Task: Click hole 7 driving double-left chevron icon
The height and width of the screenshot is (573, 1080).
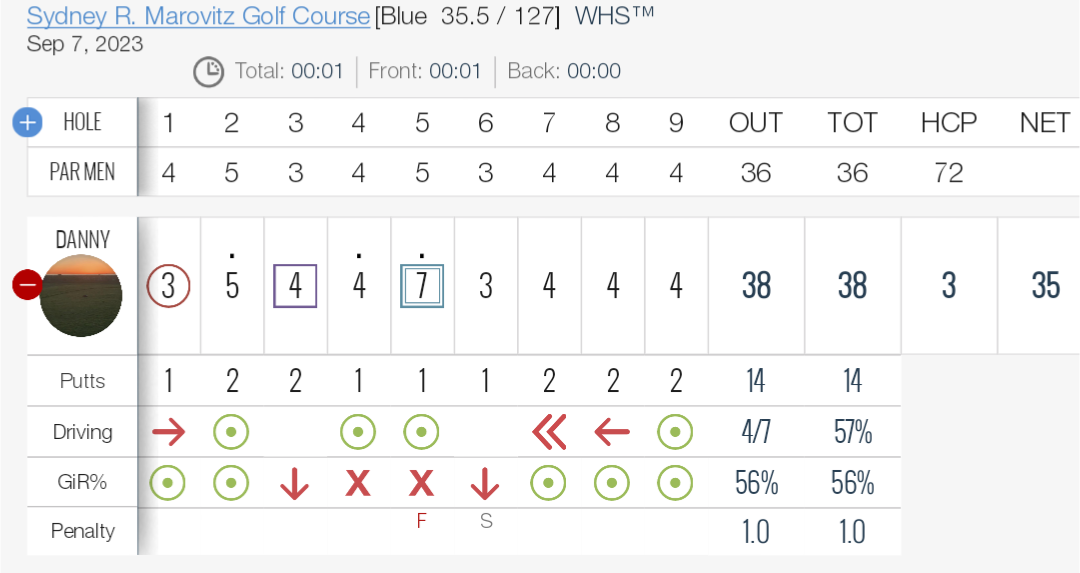Action: click(x=550, y=433)
